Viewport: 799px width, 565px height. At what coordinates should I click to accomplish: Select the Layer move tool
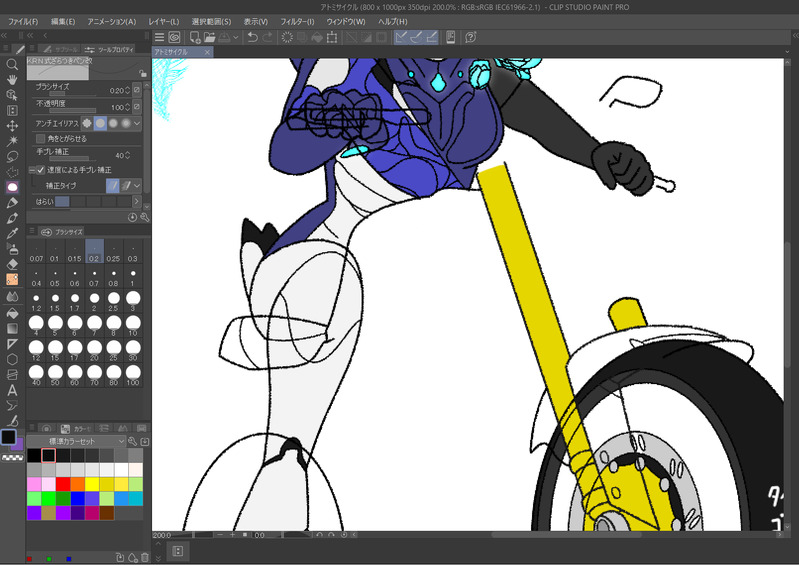coord(12,125)
